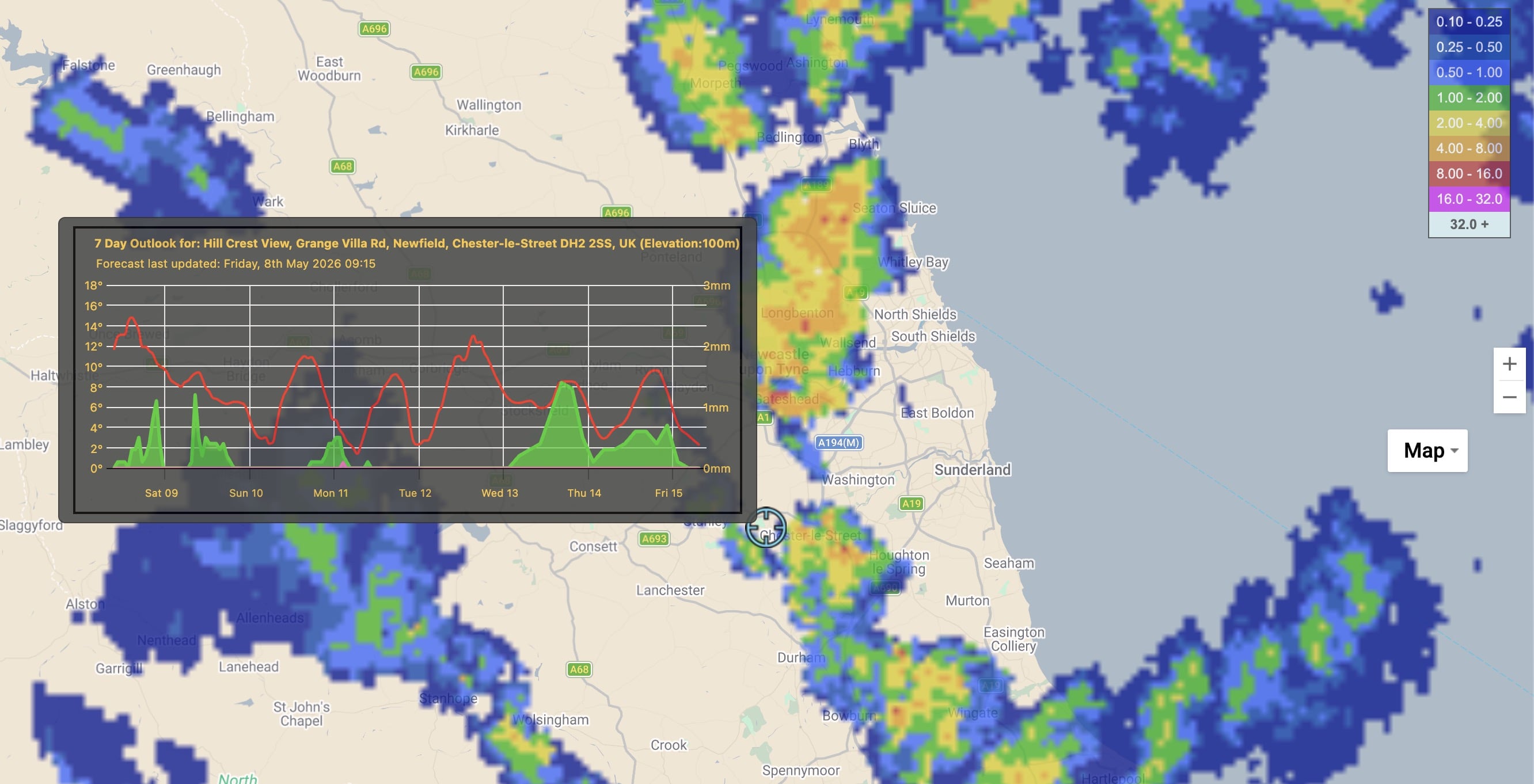This screenshot has width=1534, height=784.
Task: Select the 0.50 - 1.00 legend swatch
Action: click(x=1468, y=73)
